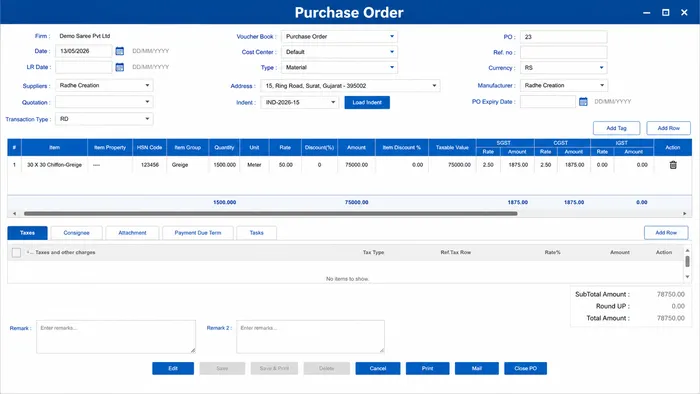Expand the Address dropdown
Viewport: 700px width, 394px height.
[x=350, y=86]
